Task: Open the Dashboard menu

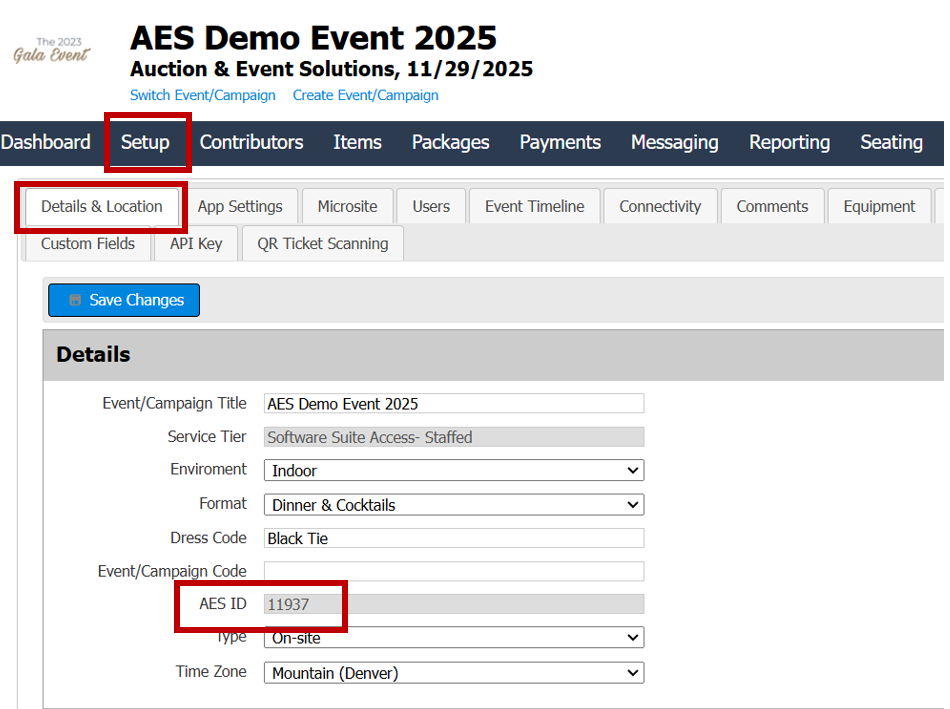Action: 46,143
